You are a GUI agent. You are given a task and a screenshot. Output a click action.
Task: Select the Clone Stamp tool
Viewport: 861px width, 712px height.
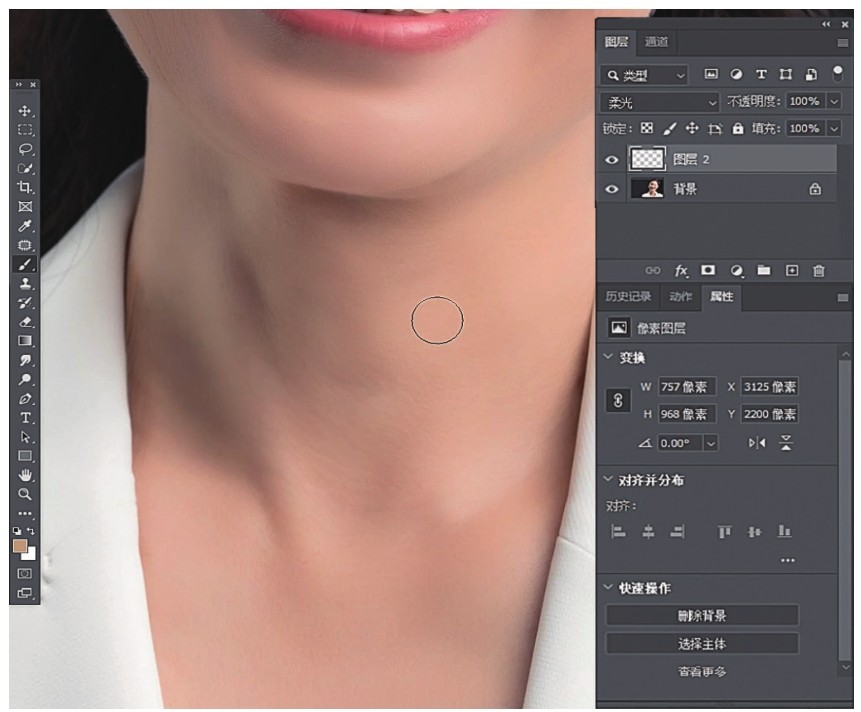pyautogui.click(x=25, y=284)
